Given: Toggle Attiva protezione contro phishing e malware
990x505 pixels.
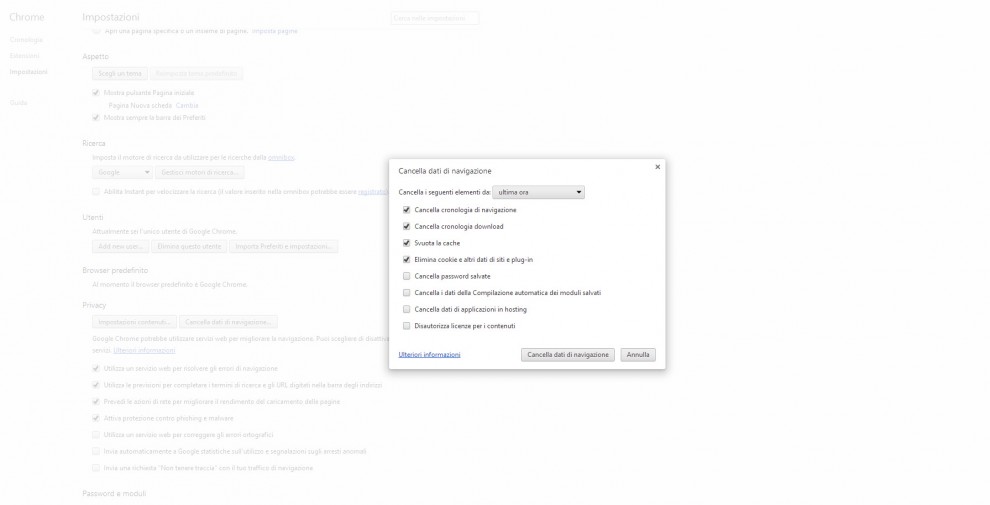Looking at the screenshot, I should [96, 418].
